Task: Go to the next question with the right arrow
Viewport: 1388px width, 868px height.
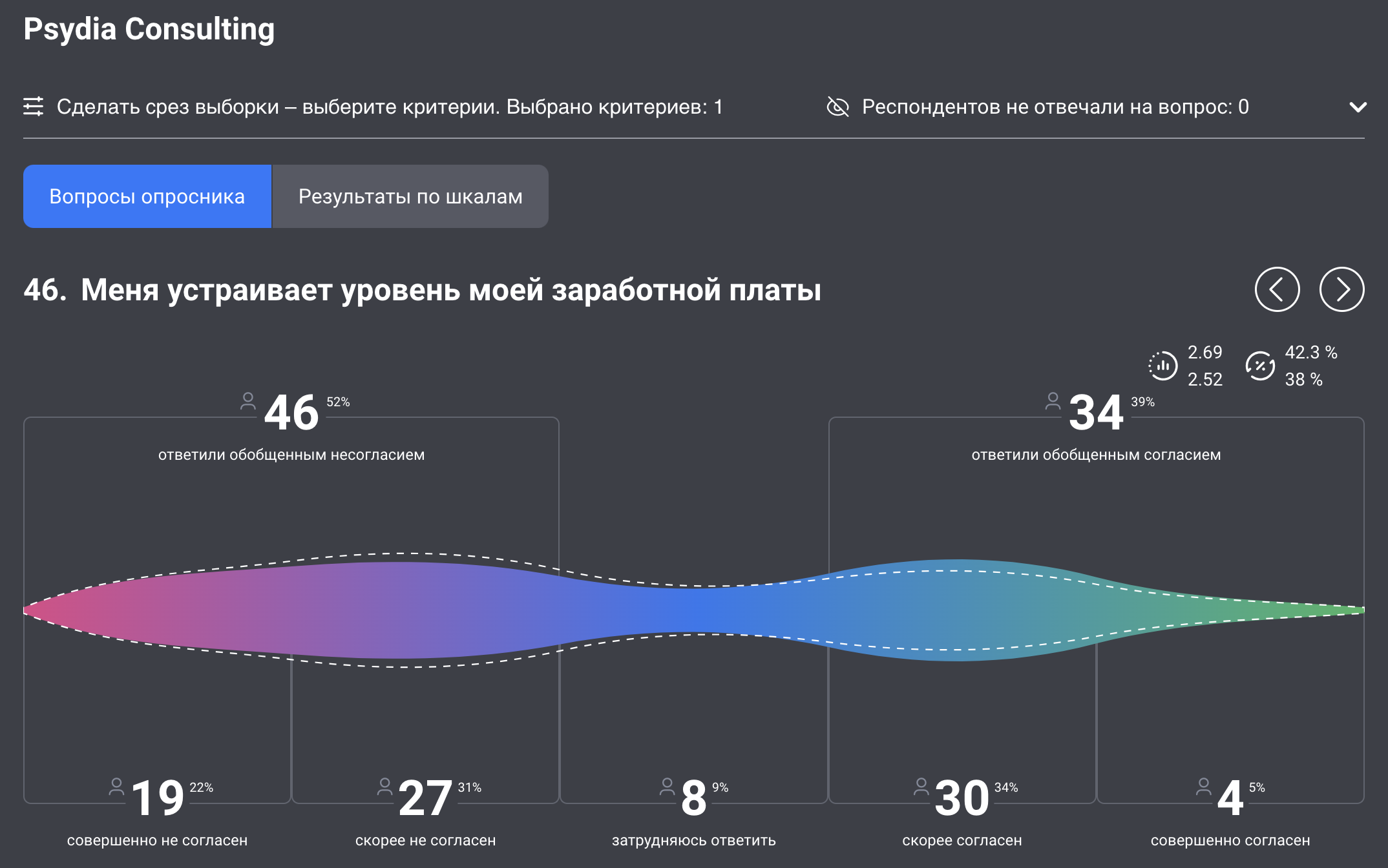Action: 1341,290
